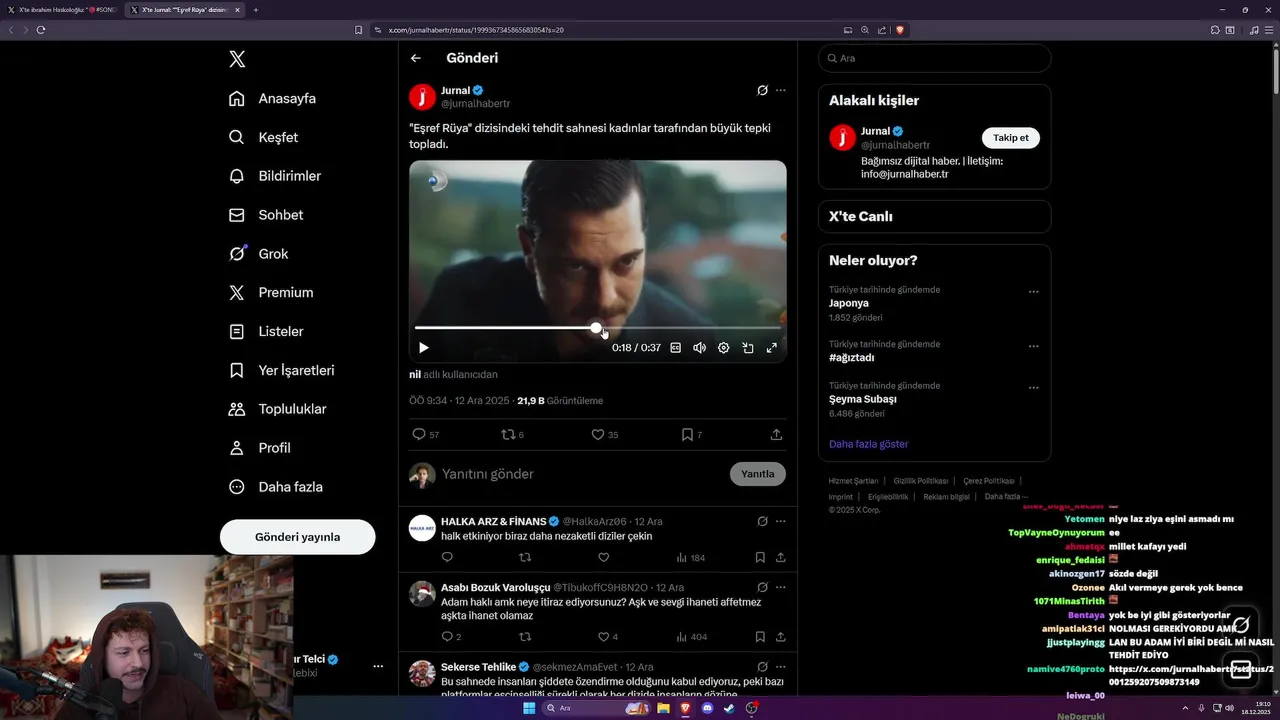Open the Gizlilik Politikası footer link
This screenshot has width=1280, height=720.
[x=921, y=481]
